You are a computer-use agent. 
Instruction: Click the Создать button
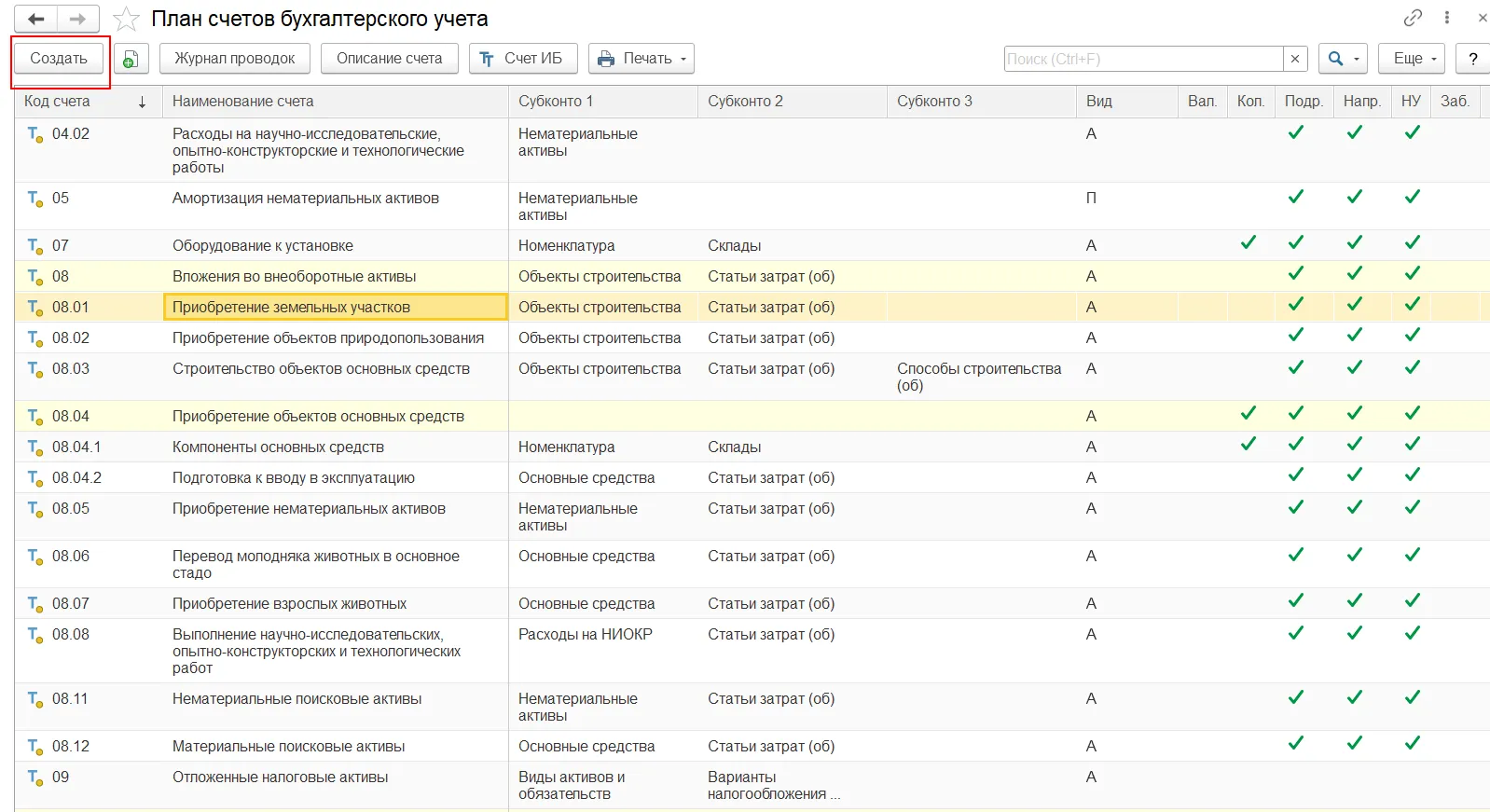[59, 59]
